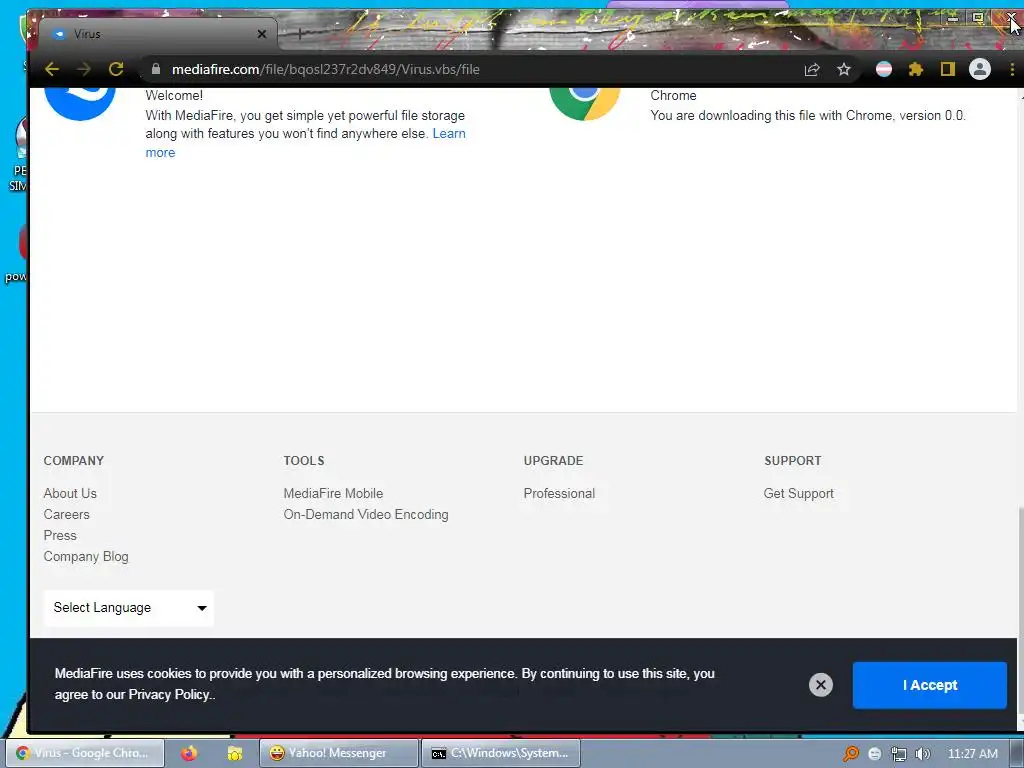The width and height of the screenshot is (1024, 768).
Task: Reload the MediaFire page
Action: pyautogui.click(x=116, y=69)
